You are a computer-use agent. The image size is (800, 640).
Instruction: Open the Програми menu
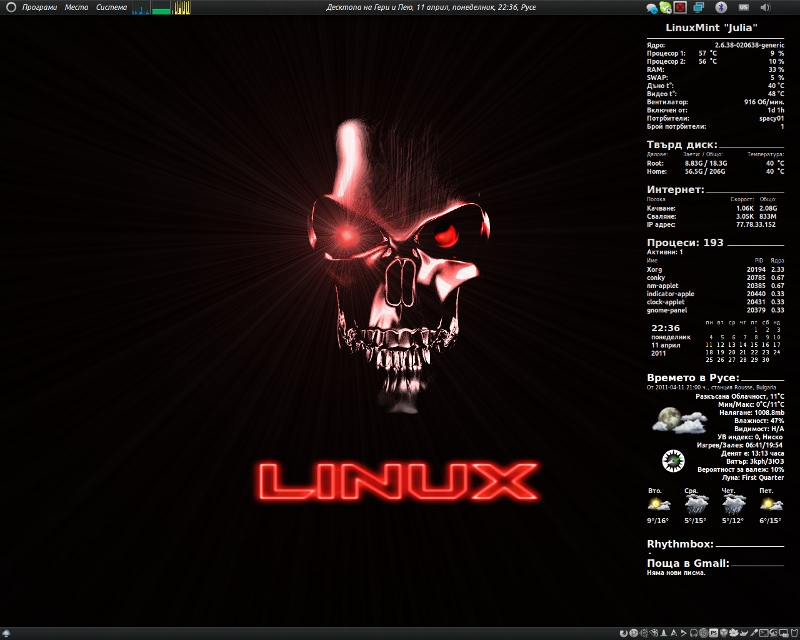point(39,7)
